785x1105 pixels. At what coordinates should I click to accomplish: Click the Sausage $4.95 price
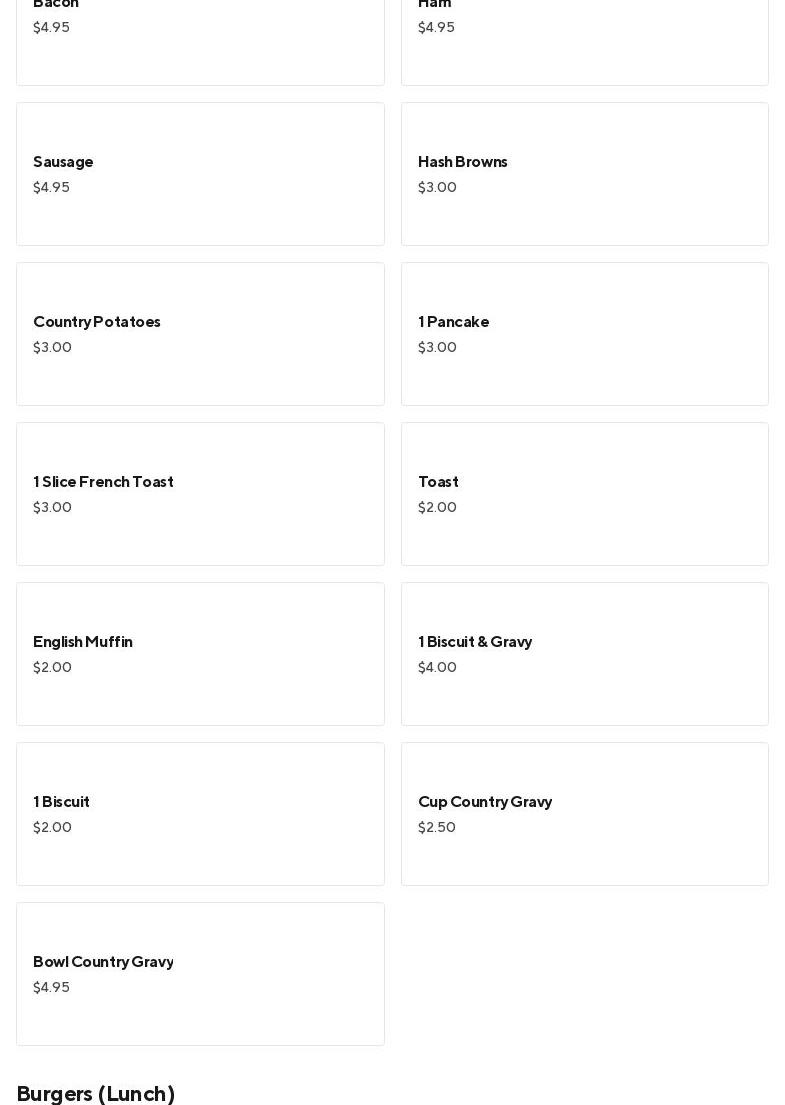tap(51, 188)
